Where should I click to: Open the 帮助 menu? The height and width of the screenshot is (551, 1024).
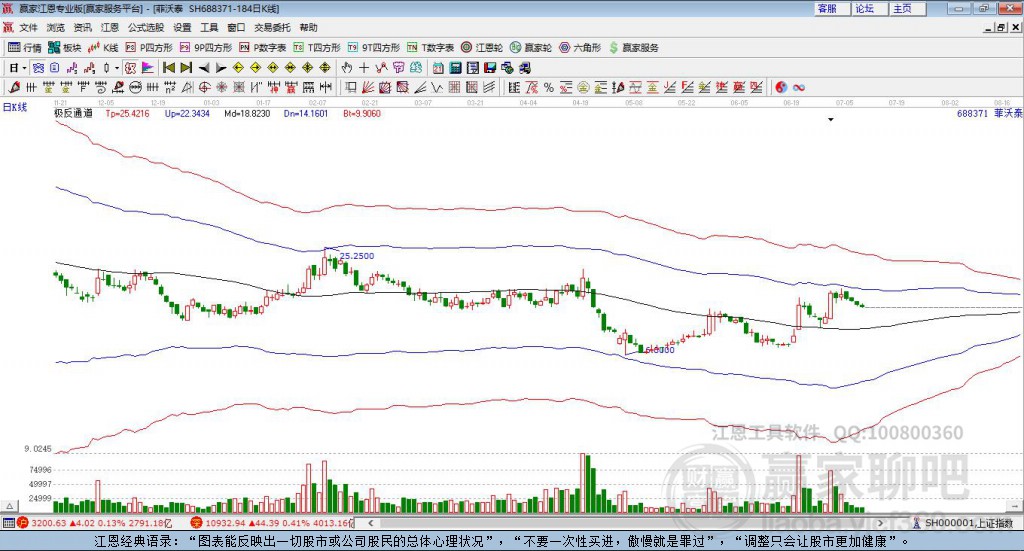tap(308, 27)
